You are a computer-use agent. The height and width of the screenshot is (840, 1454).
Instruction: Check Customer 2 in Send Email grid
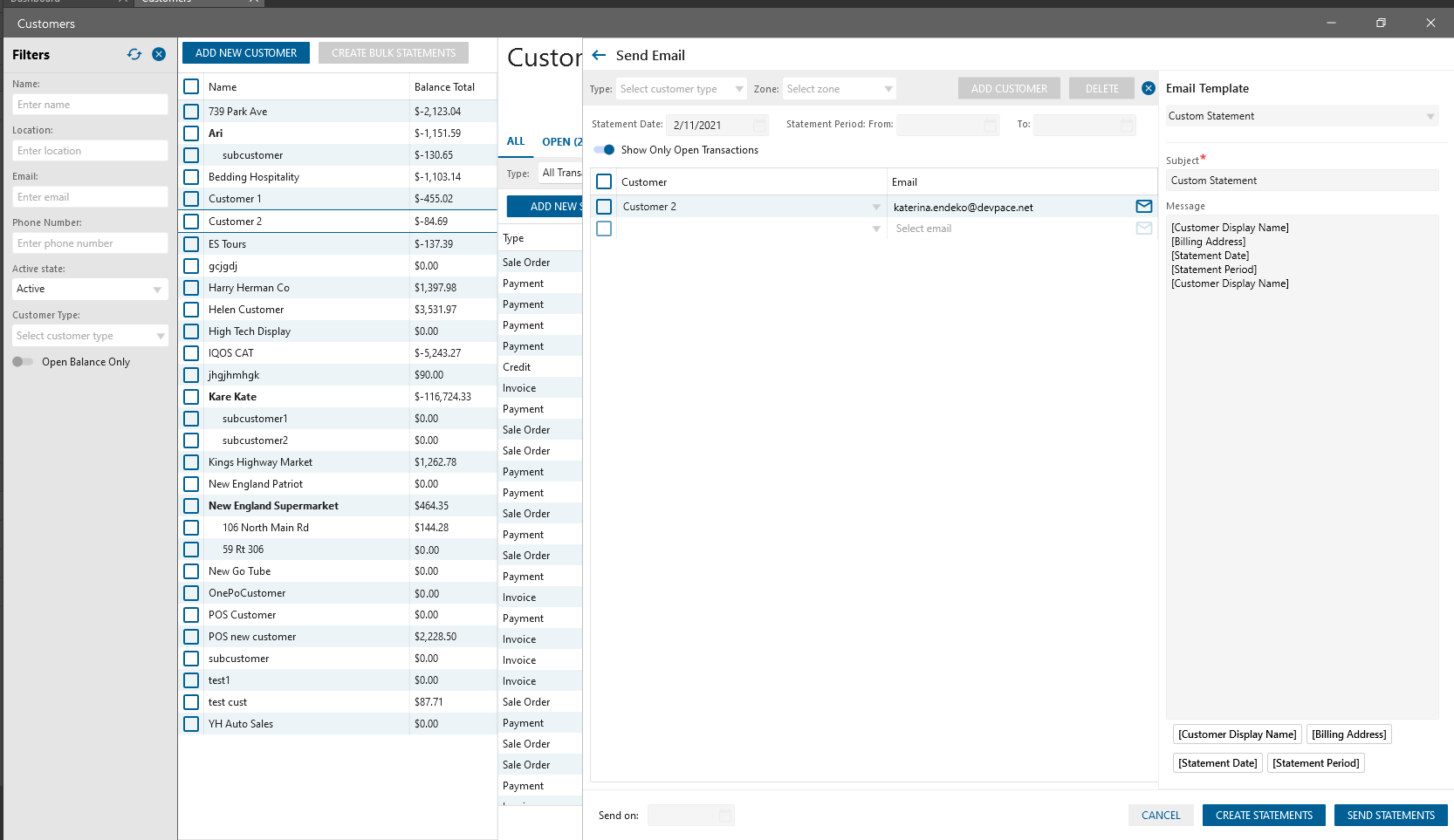(x=604, y=207)
